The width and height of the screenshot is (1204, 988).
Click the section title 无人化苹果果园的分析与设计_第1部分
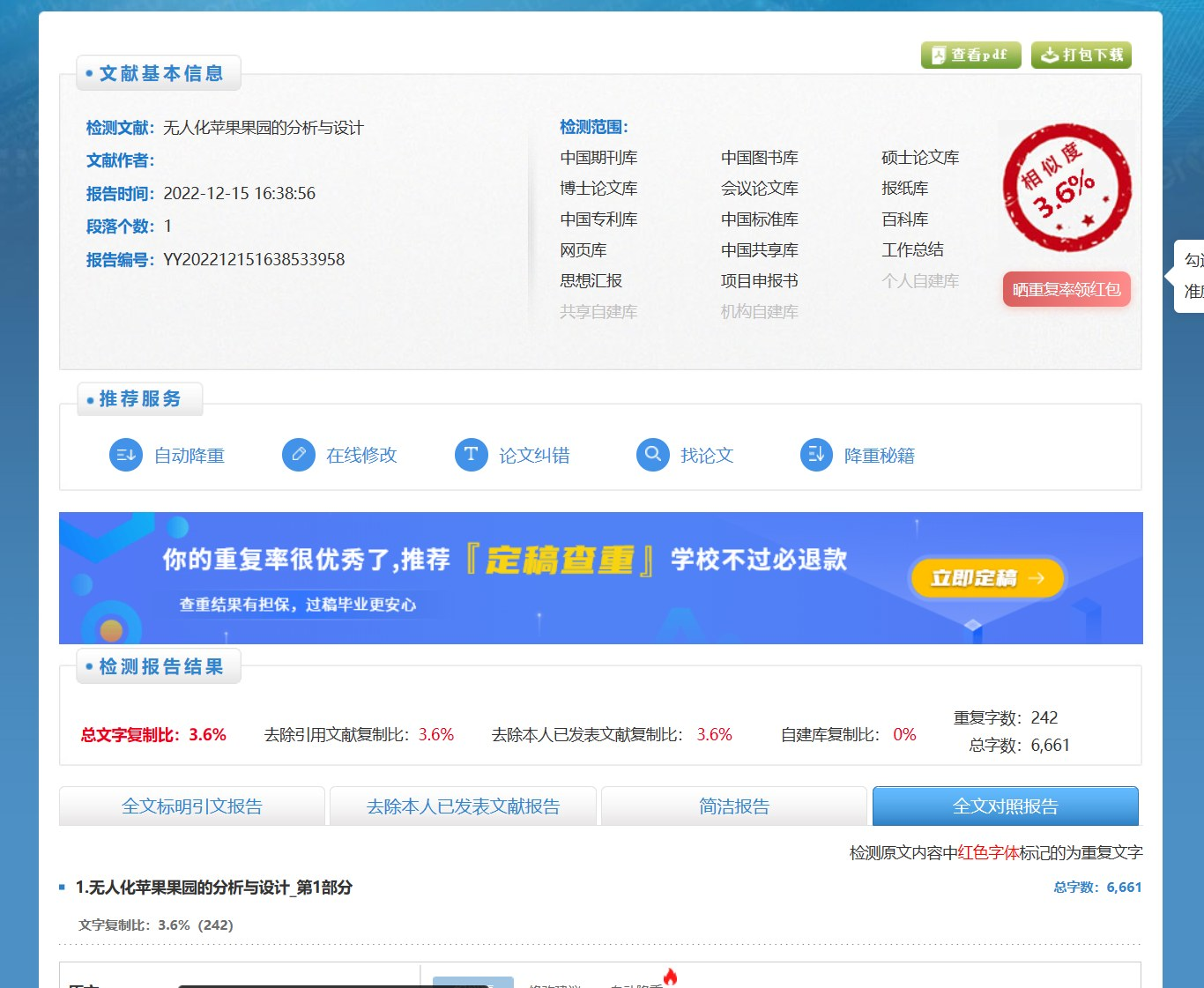[x=214, y=888]
